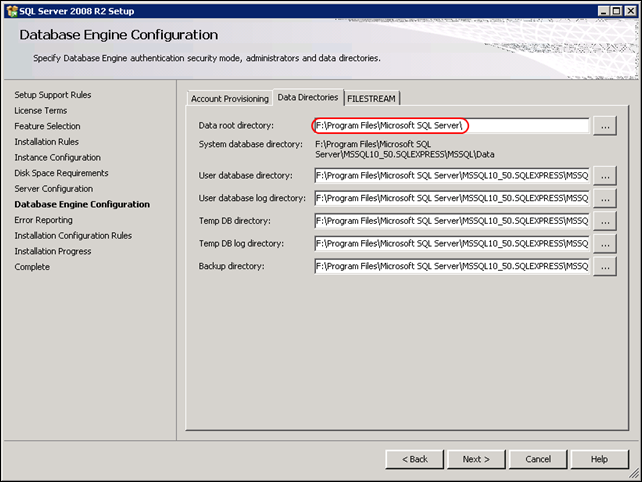Click the Data root directory label

(x=236, y=126)
